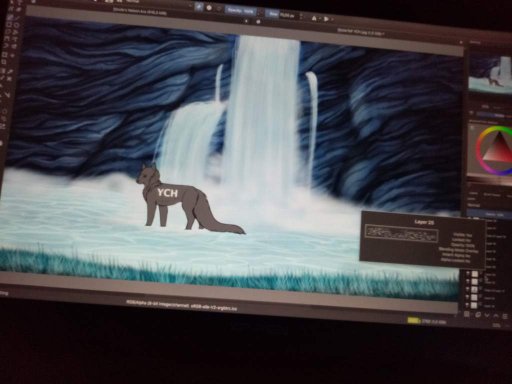Screen dimensions: 512x384
Task: Open the brush editor round icon
Action: 209,8
